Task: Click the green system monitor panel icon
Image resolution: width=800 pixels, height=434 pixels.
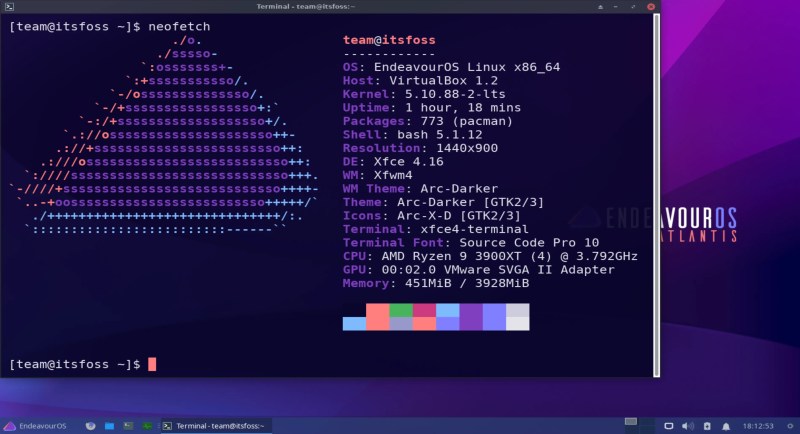Action: (x=147, y=425)
